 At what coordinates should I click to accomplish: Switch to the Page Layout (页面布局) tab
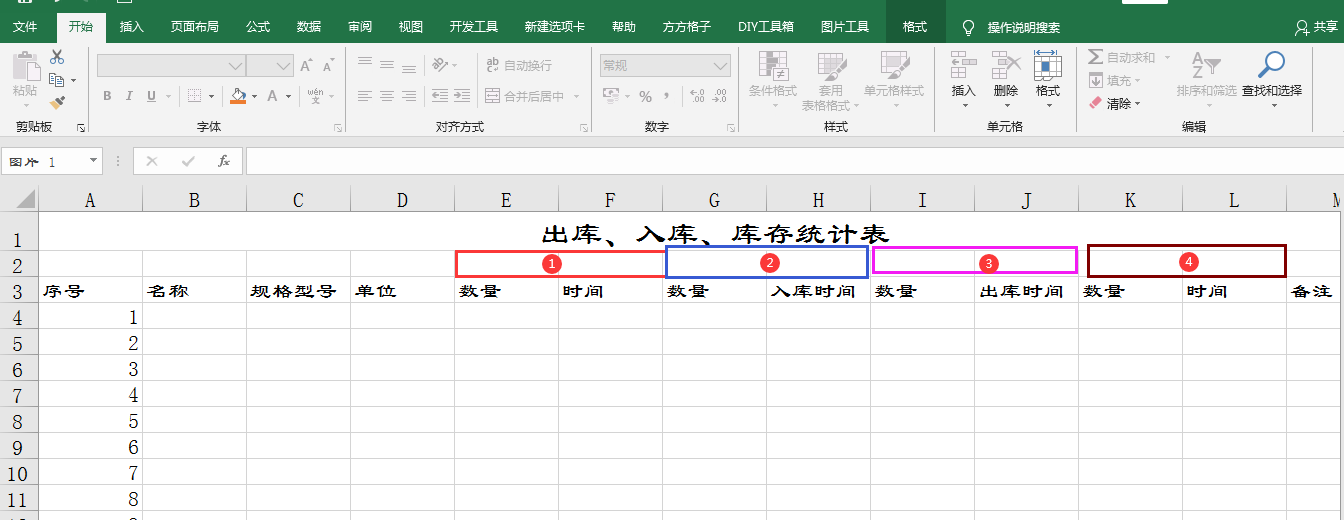tap(195, 27)
